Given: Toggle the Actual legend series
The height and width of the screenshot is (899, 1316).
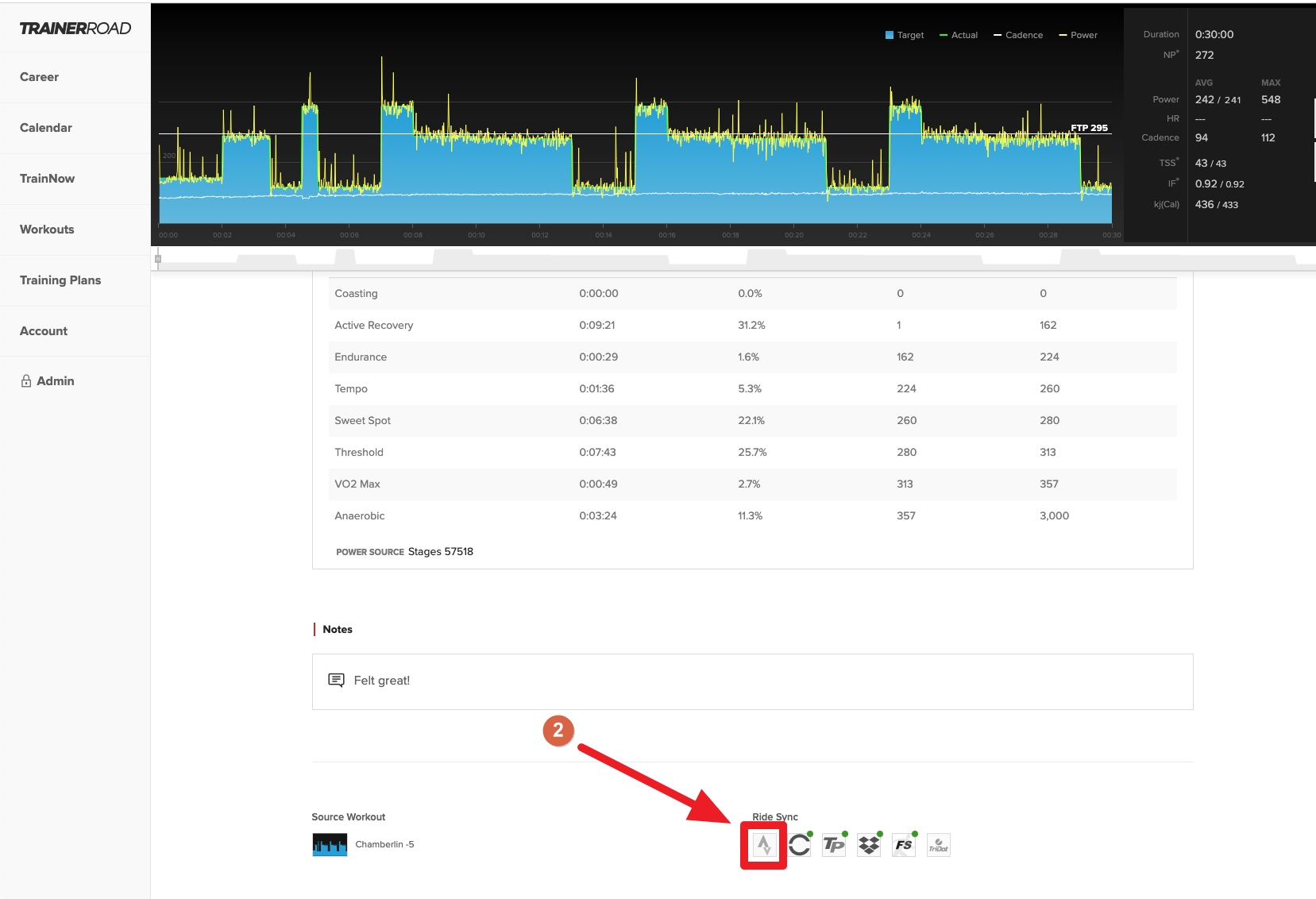Looking at the screenshot, I should [959, 35].
